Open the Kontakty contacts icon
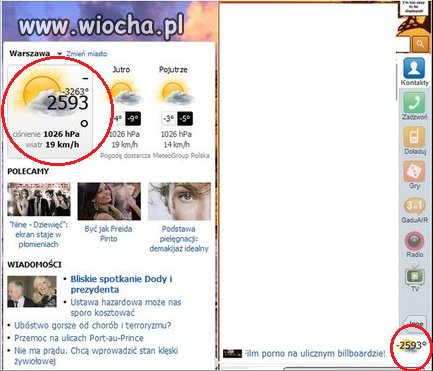Screen dimensions: 433x371 pyautogui.click(x=414, y=69)
